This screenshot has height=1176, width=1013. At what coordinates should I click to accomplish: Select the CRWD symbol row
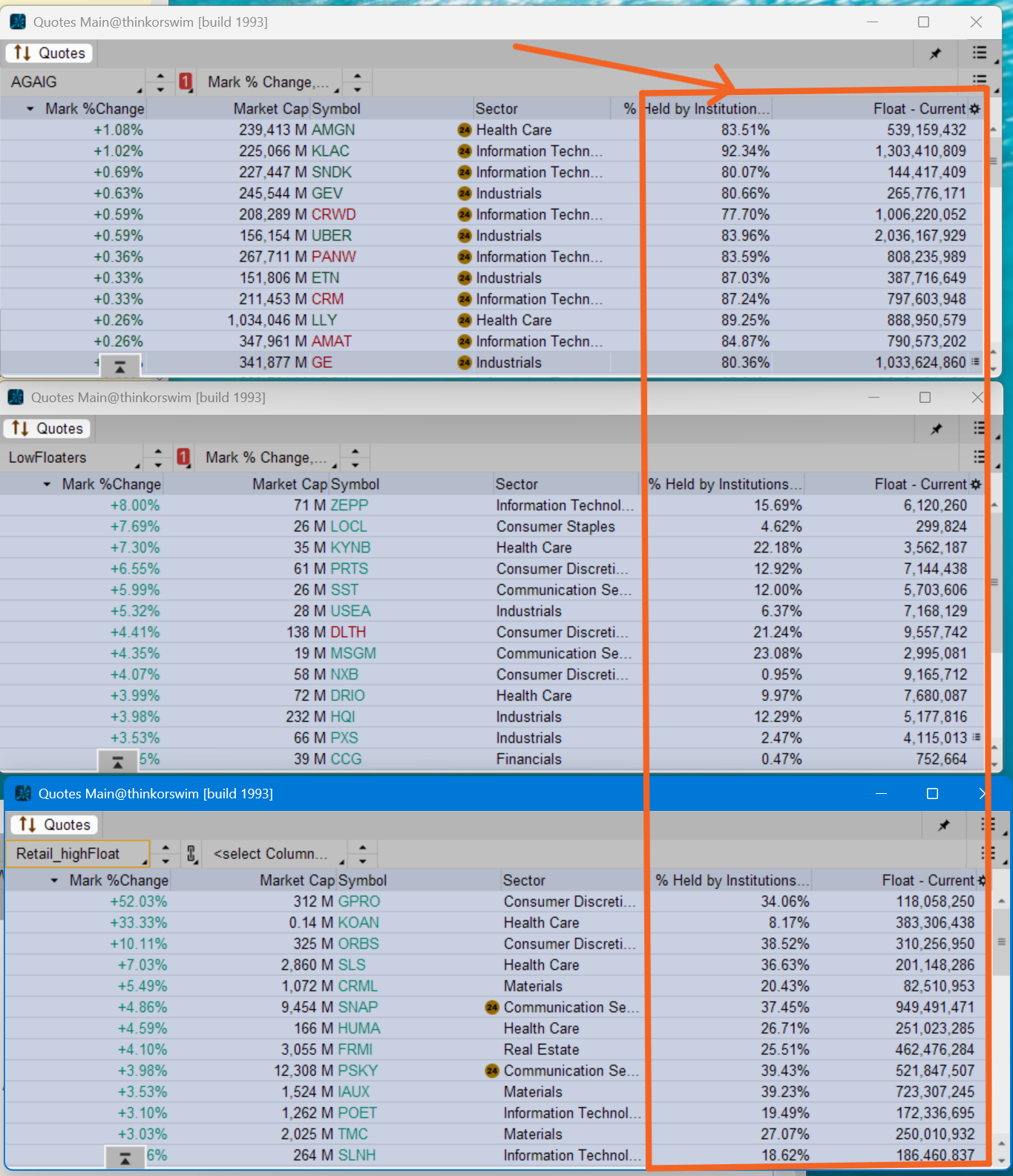pos(334,215)
